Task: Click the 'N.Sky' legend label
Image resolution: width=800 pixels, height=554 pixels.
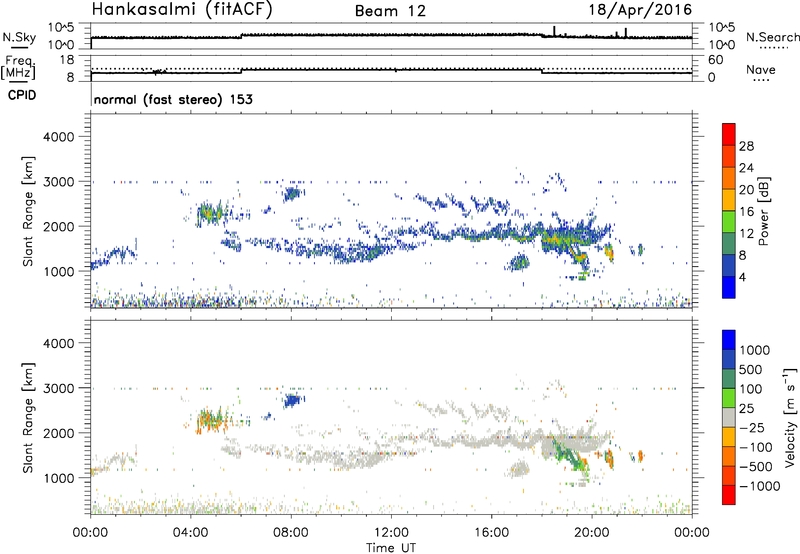Action: coord(19,38)
